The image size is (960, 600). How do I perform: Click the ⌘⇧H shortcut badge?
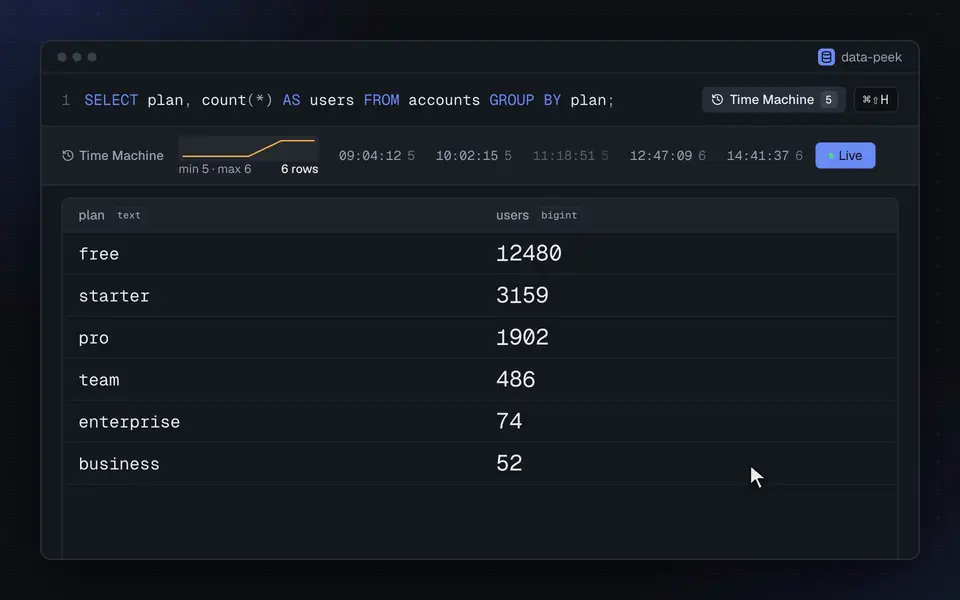coord(876,100)
